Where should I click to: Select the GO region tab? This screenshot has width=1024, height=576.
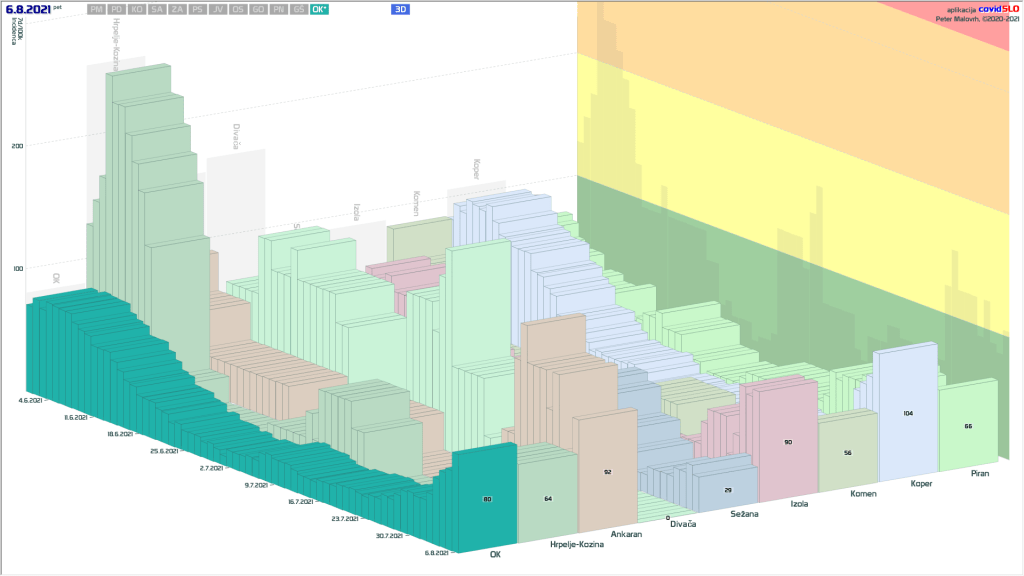[x=258, y=9]
